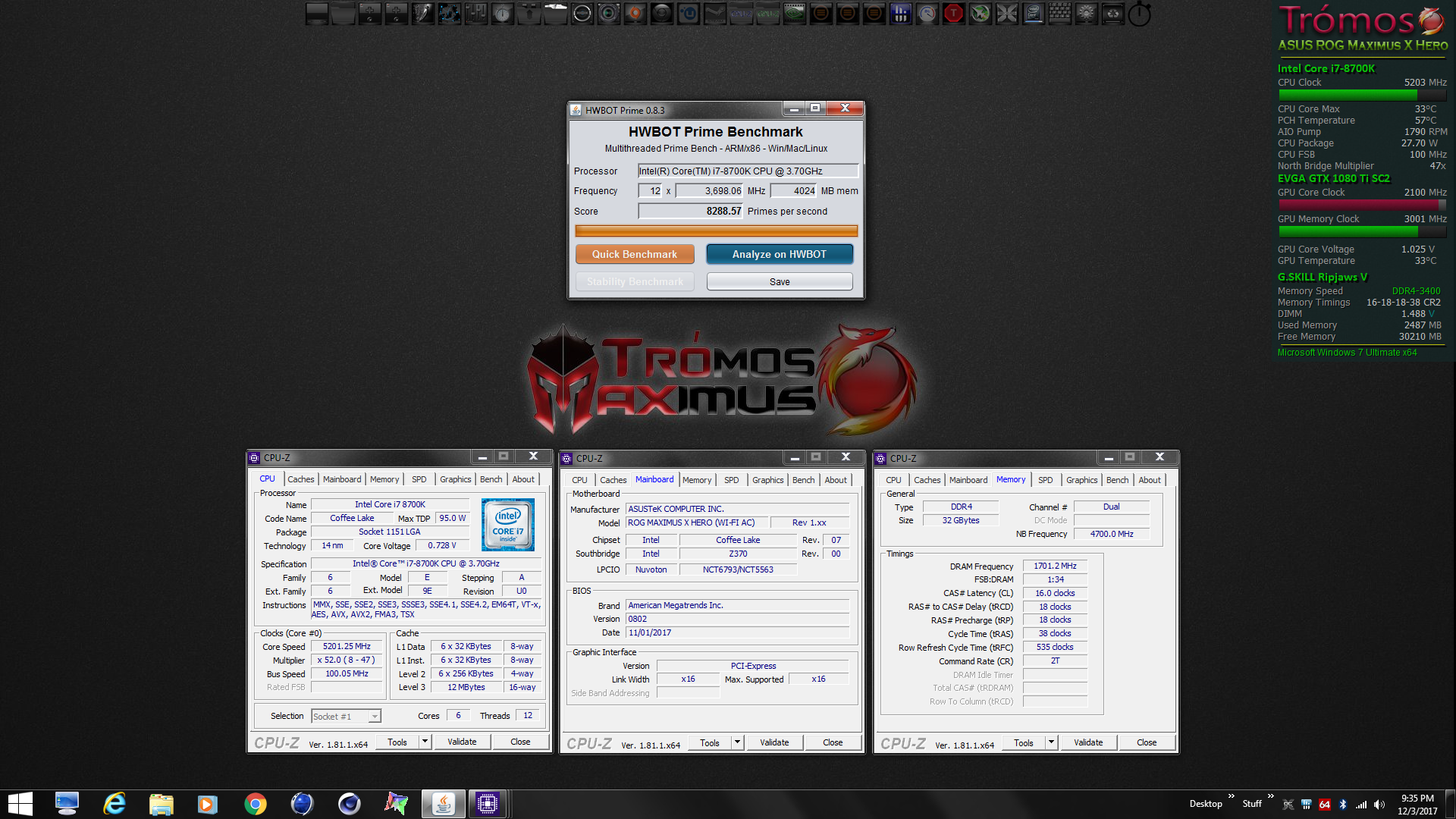This screenshot has height=819, width=1456.
Task: Open the blue equalizer bars dock icon
Action: pyautogui.click(x=900, y=14)
